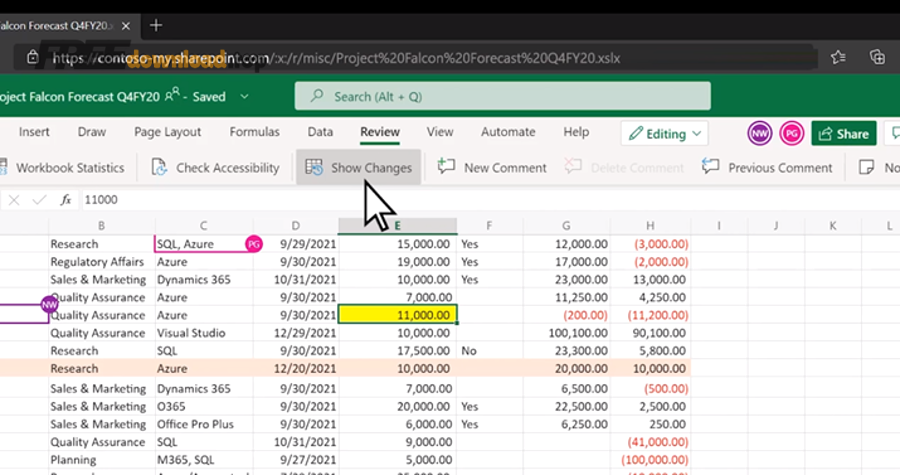Select the No cell in column F
Viewport: 900px width, 475px height.
[489, 351]
